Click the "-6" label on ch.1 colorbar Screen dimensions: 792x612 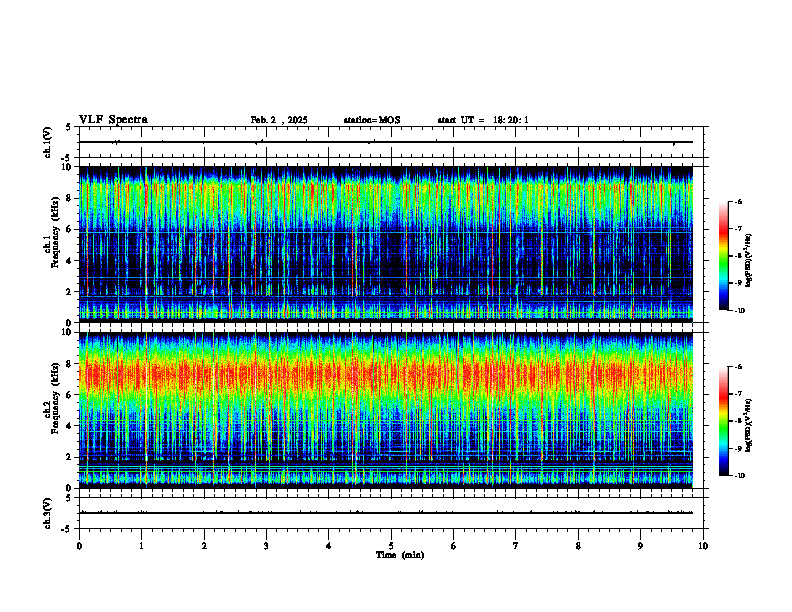pos(738,202)
